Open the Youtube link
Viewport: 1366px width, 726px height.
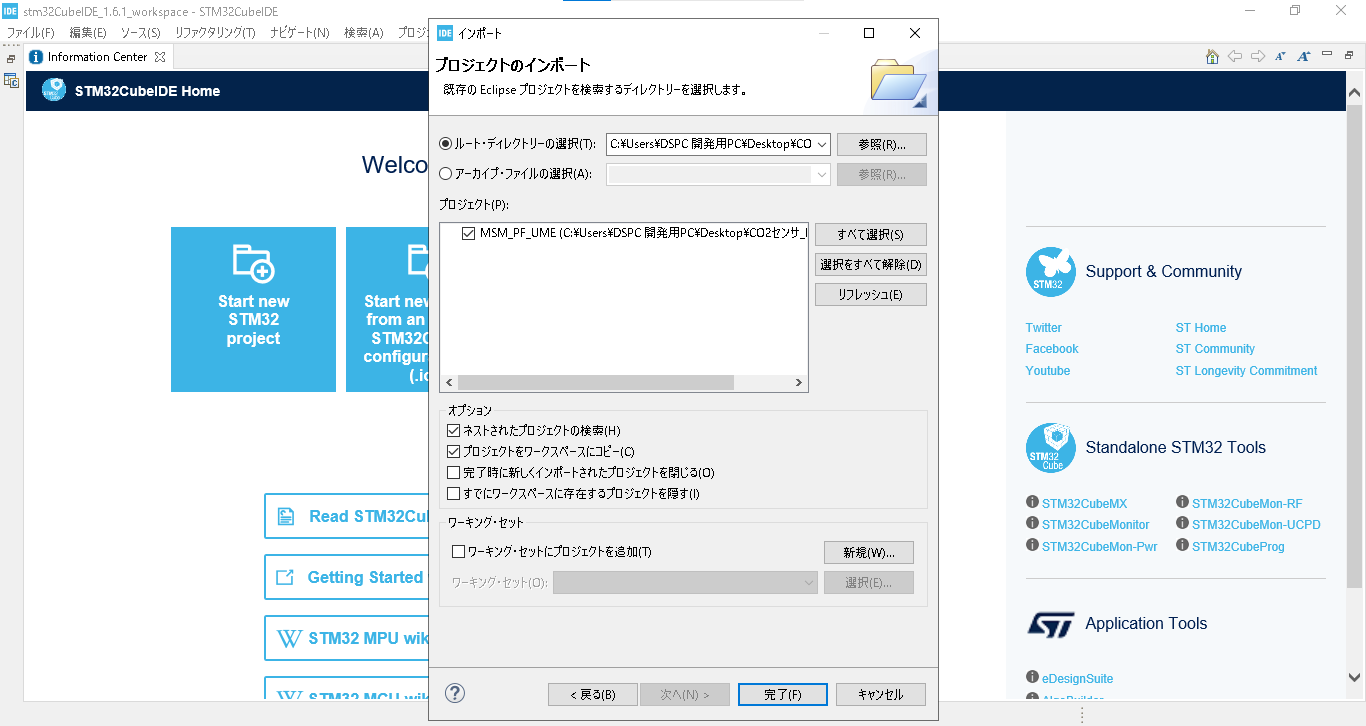1047,371
